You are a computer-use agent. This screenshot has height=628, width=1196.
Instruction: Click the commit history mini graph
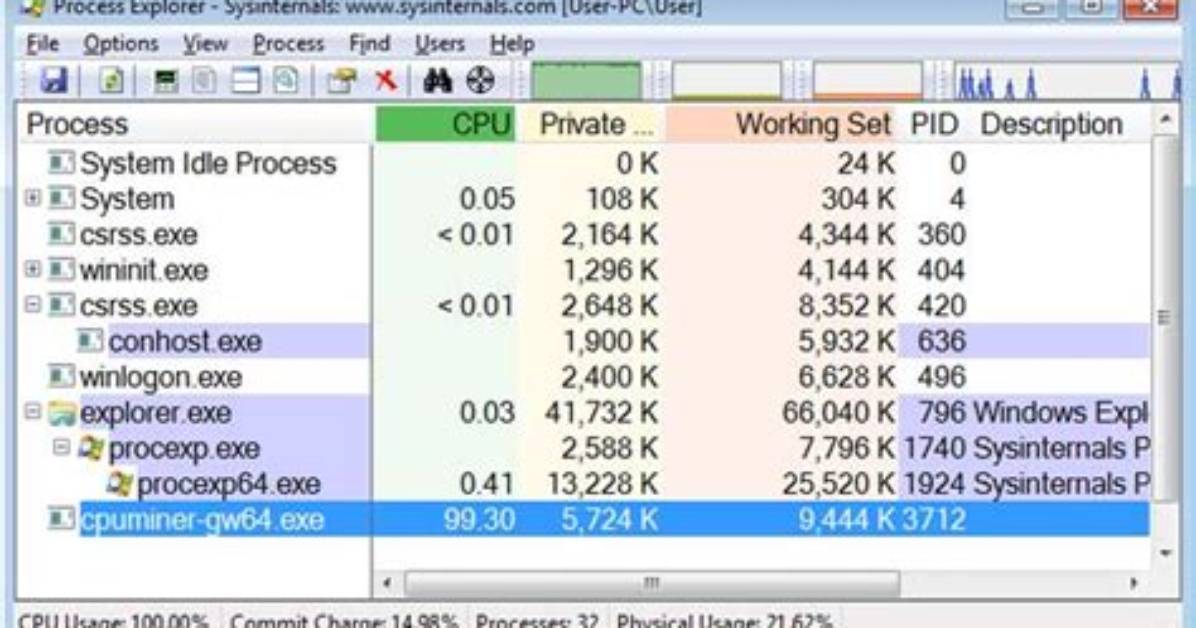tap(727, 81)
